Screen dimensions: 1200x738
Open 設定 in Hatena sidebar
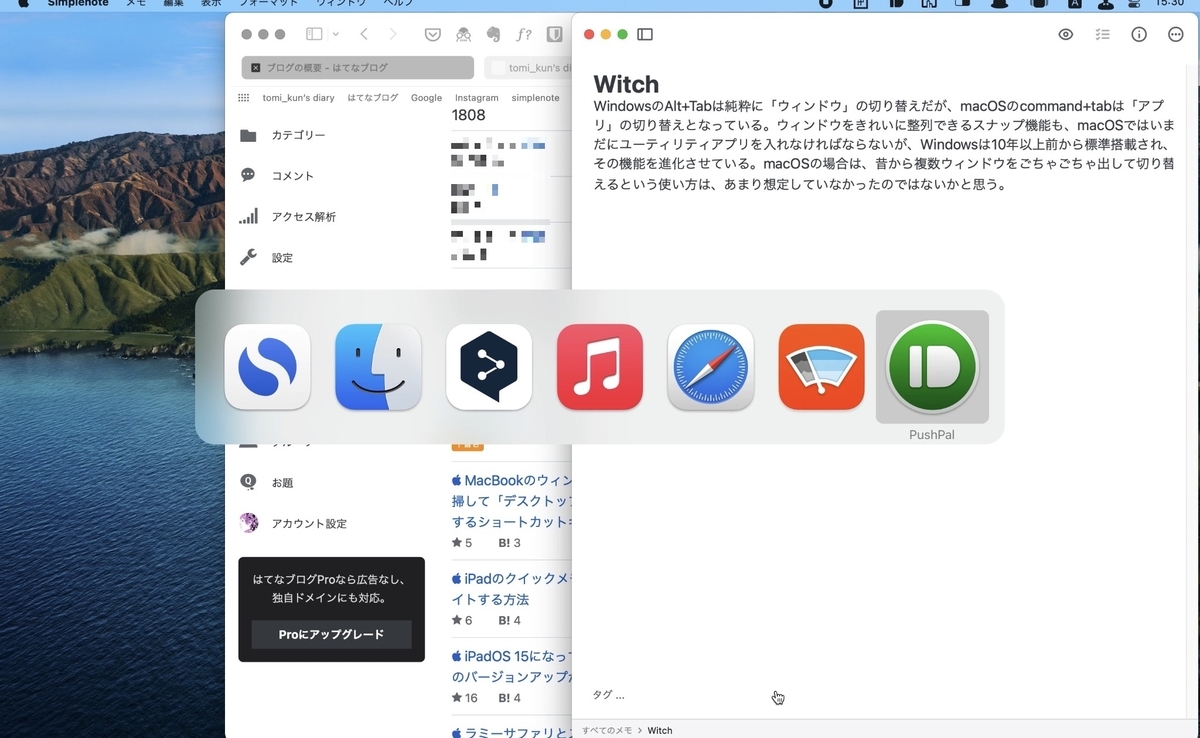tap(282, 258)
